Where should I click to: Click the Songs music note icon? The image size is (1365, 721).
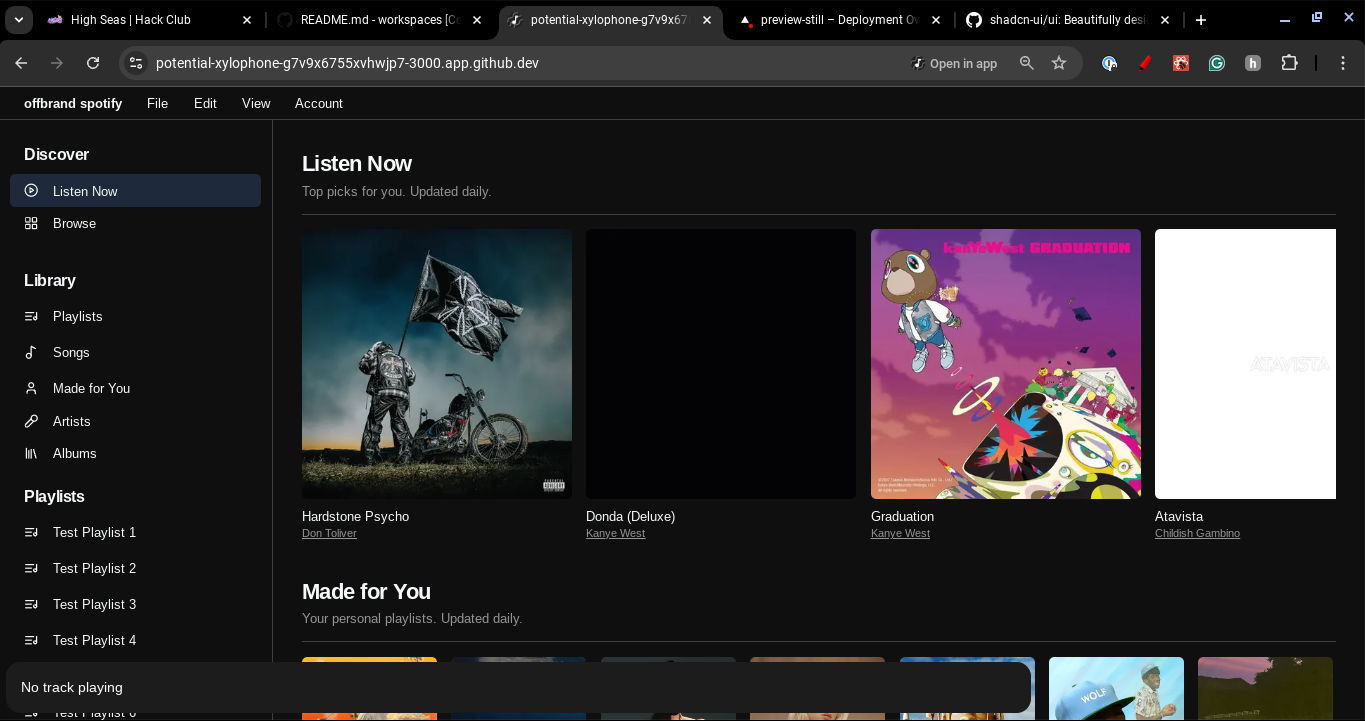coord(31,352)
